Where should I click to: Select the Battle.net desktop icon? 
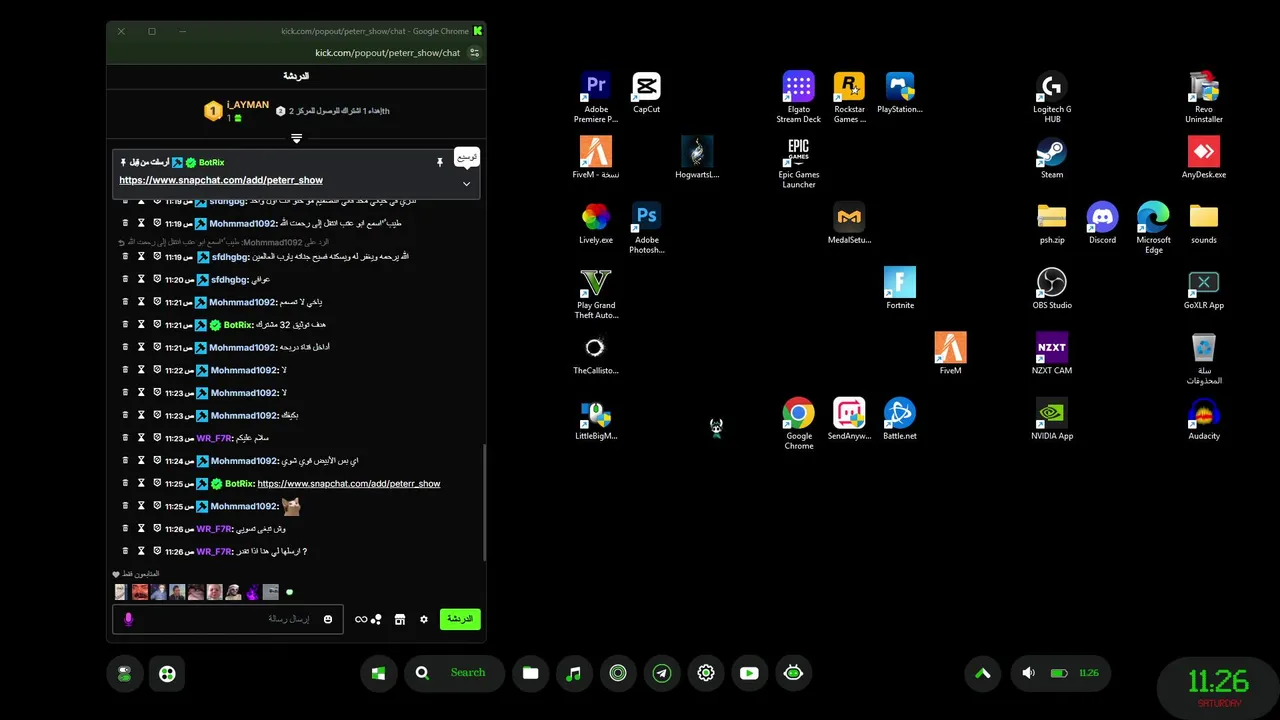pyautogui.click(x=900, y=419)
